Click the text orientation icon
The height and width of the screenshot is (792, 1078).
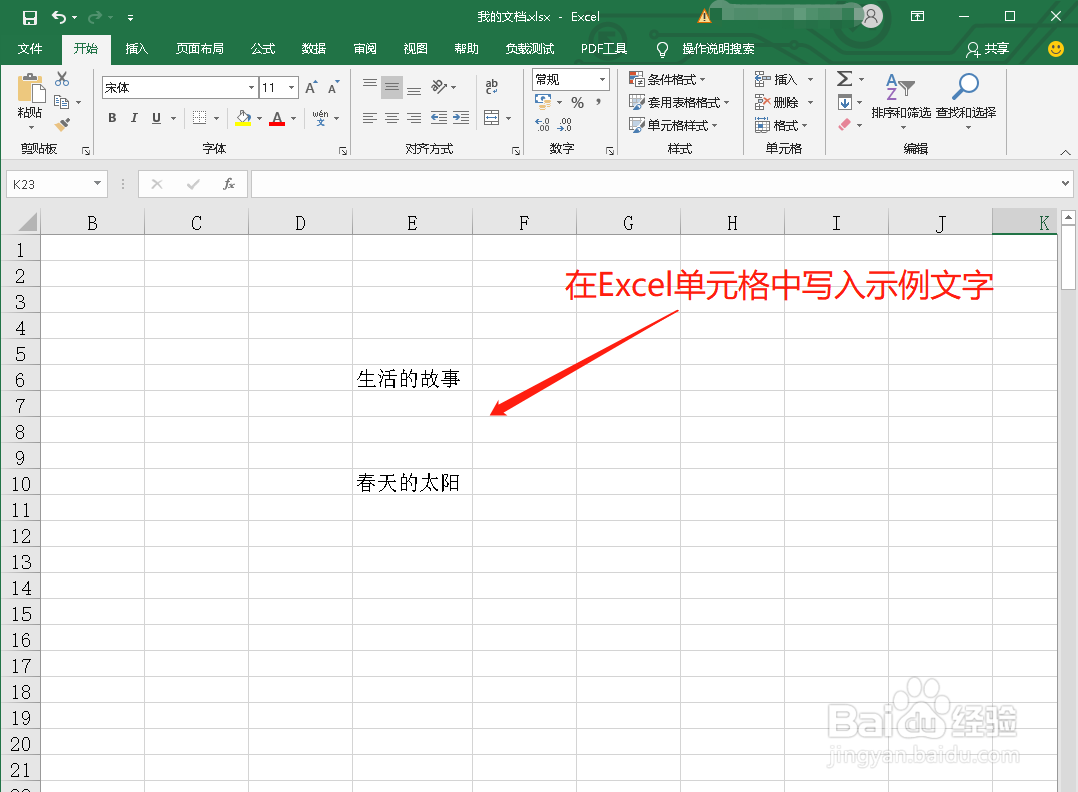tap(439, 87)
